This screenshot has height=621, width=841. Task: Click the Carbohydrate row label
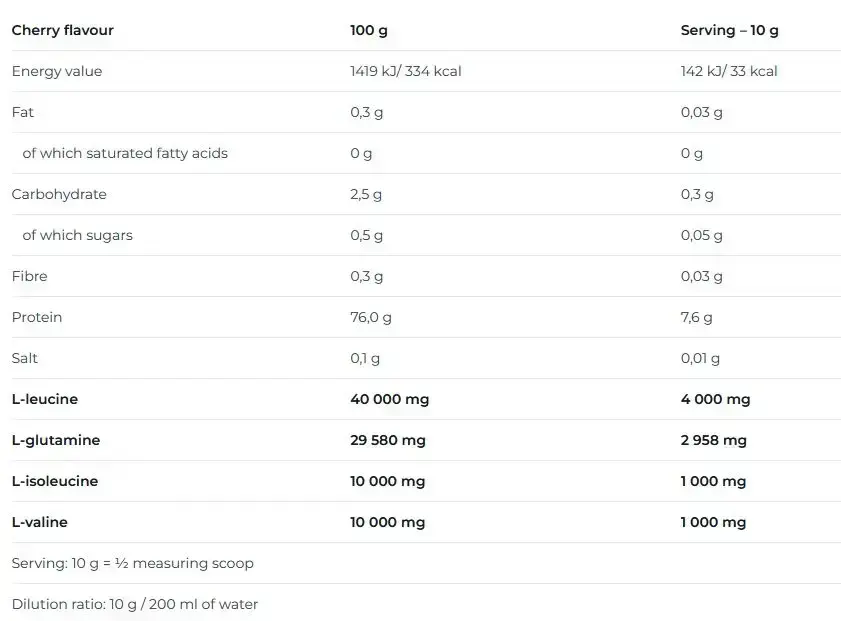click(59, 194)
